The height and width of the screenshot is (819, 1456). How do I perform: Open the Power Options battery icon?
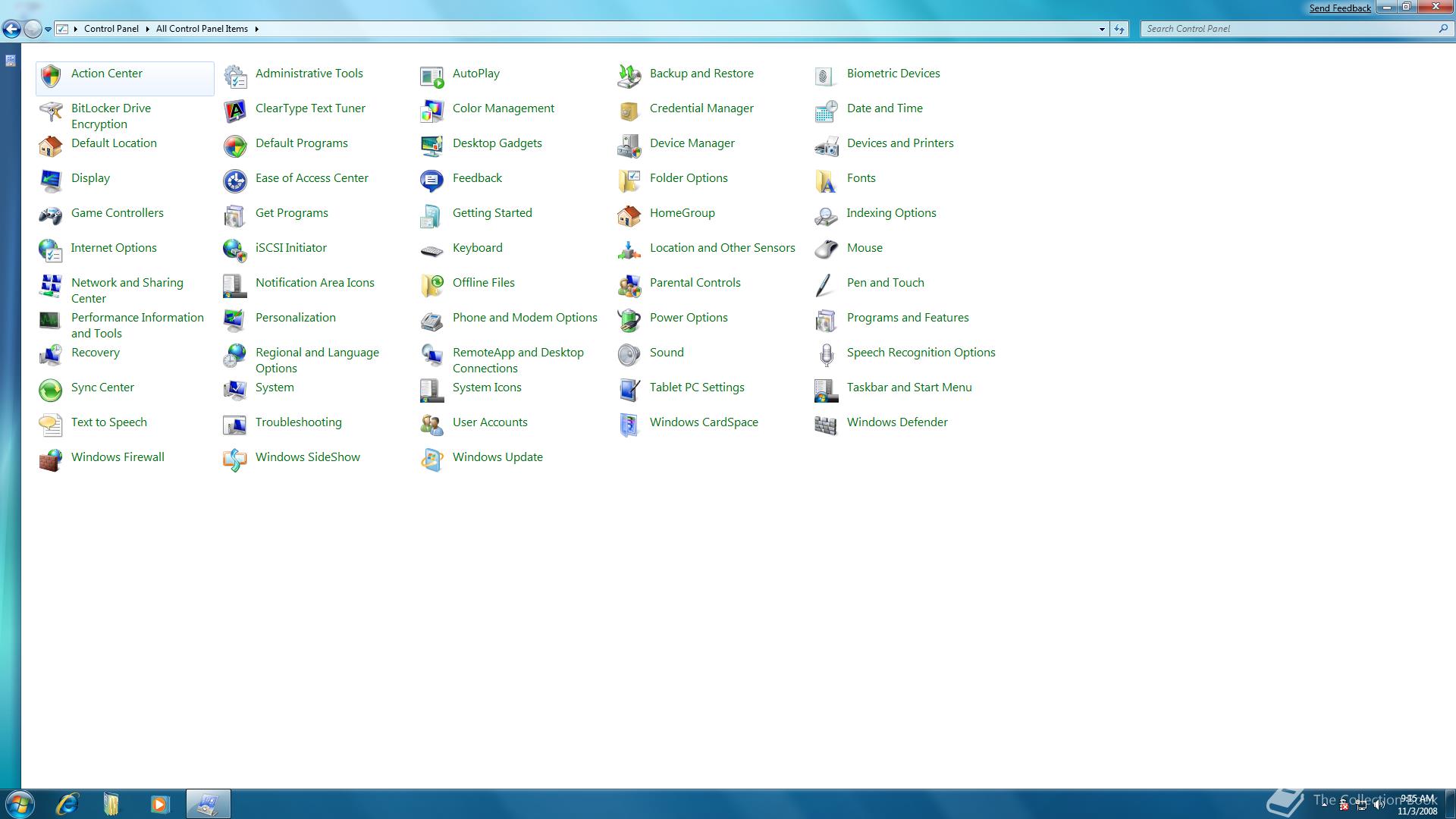(629, 320)
